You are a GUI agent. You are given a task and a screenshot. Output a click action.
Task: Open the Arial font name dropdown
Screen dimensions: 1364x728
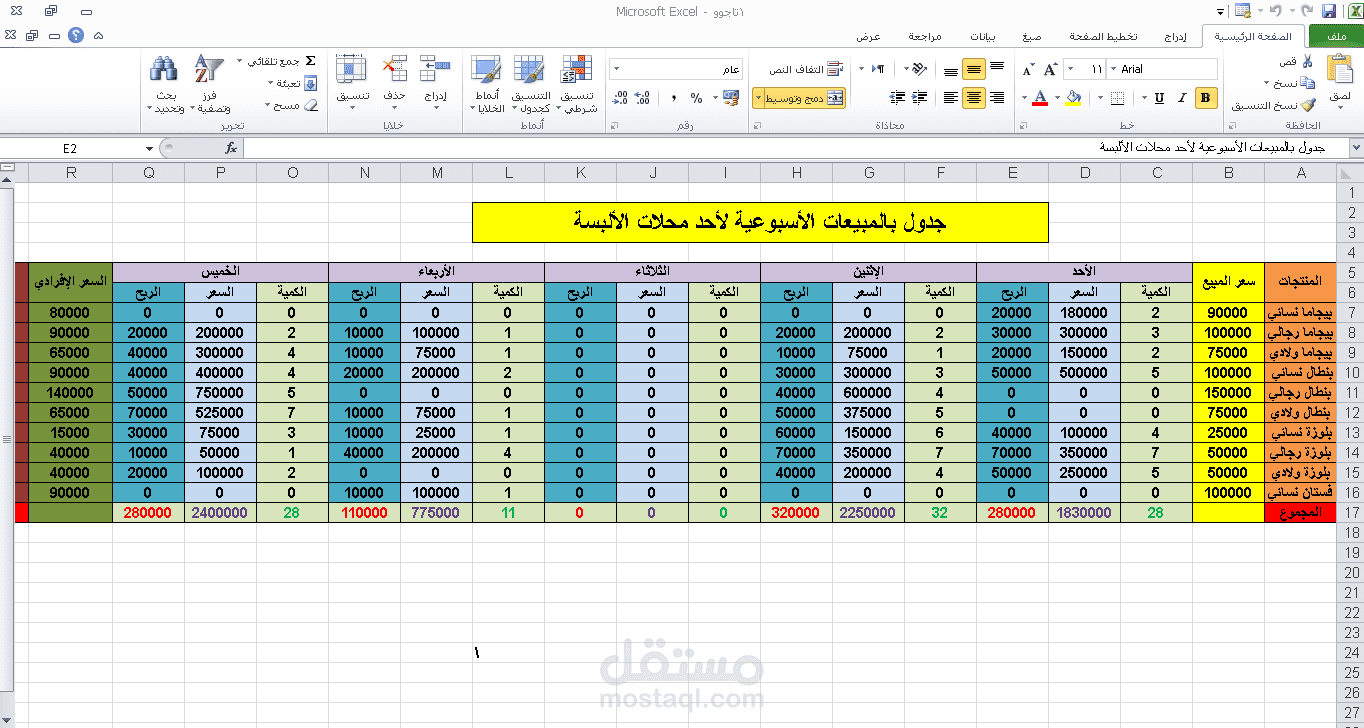1112,69
